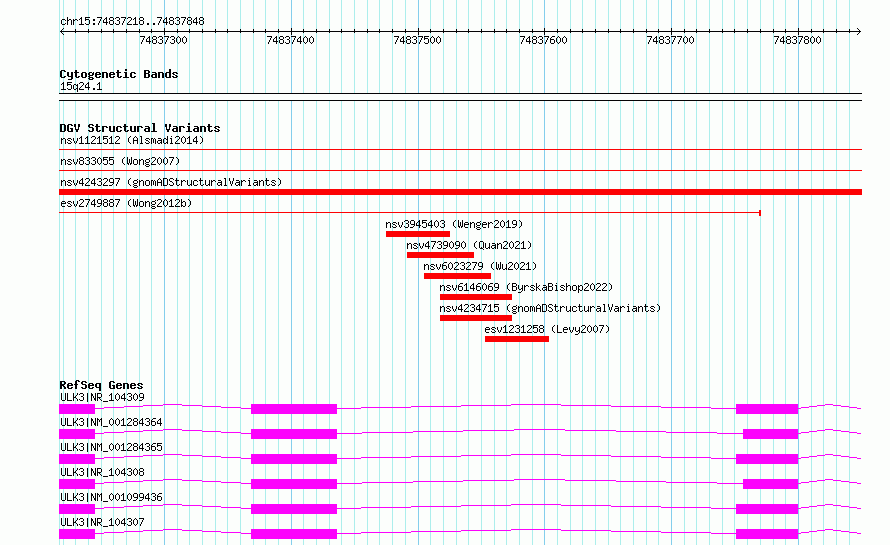Open variant nsv4739090 (Quan2021) label
The image size is (890, 545).
[x=469, y=245]
